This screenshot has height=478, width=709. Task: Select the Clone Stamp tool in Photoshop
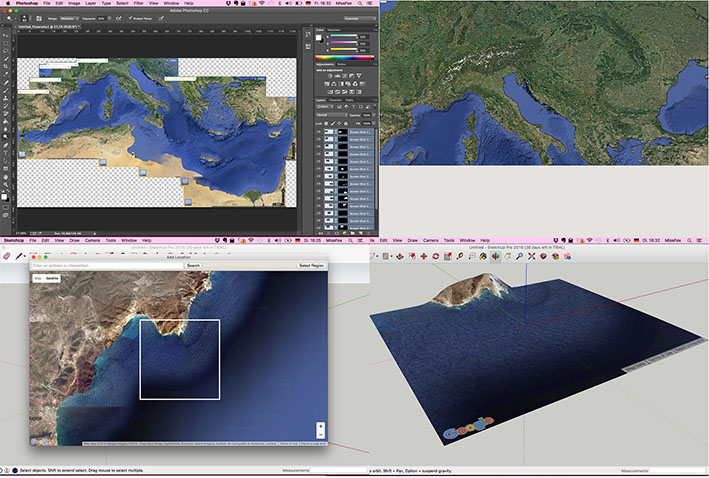[x=6, y=98]
